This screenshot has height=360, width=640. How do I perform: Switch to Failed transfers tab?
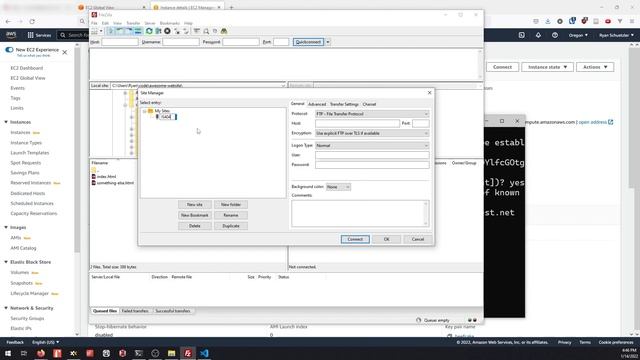point(135,311)
